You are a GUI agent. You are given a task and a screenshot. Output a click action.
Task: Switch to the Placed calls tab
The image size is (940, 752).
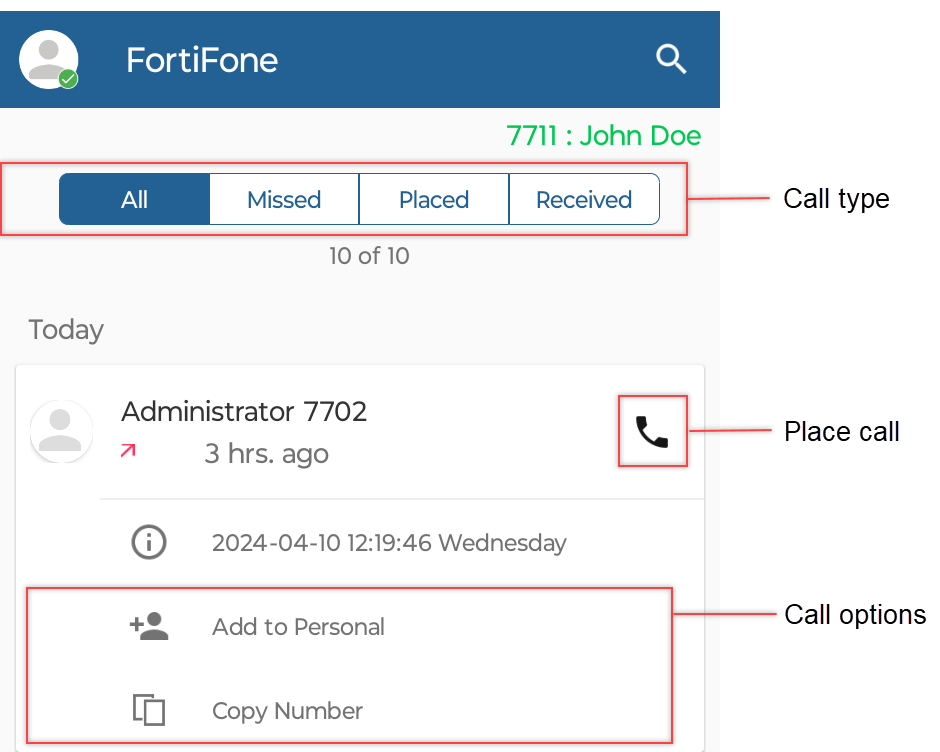433,199
